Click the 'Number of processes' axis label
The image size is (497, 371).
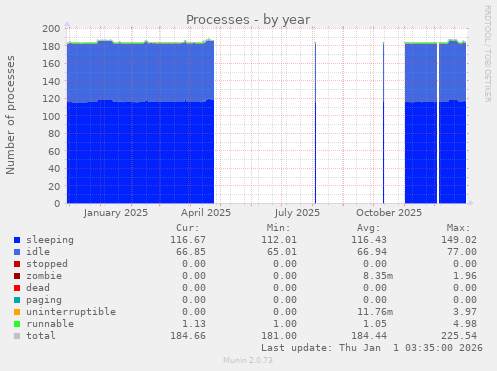click(x=10, y=115)
